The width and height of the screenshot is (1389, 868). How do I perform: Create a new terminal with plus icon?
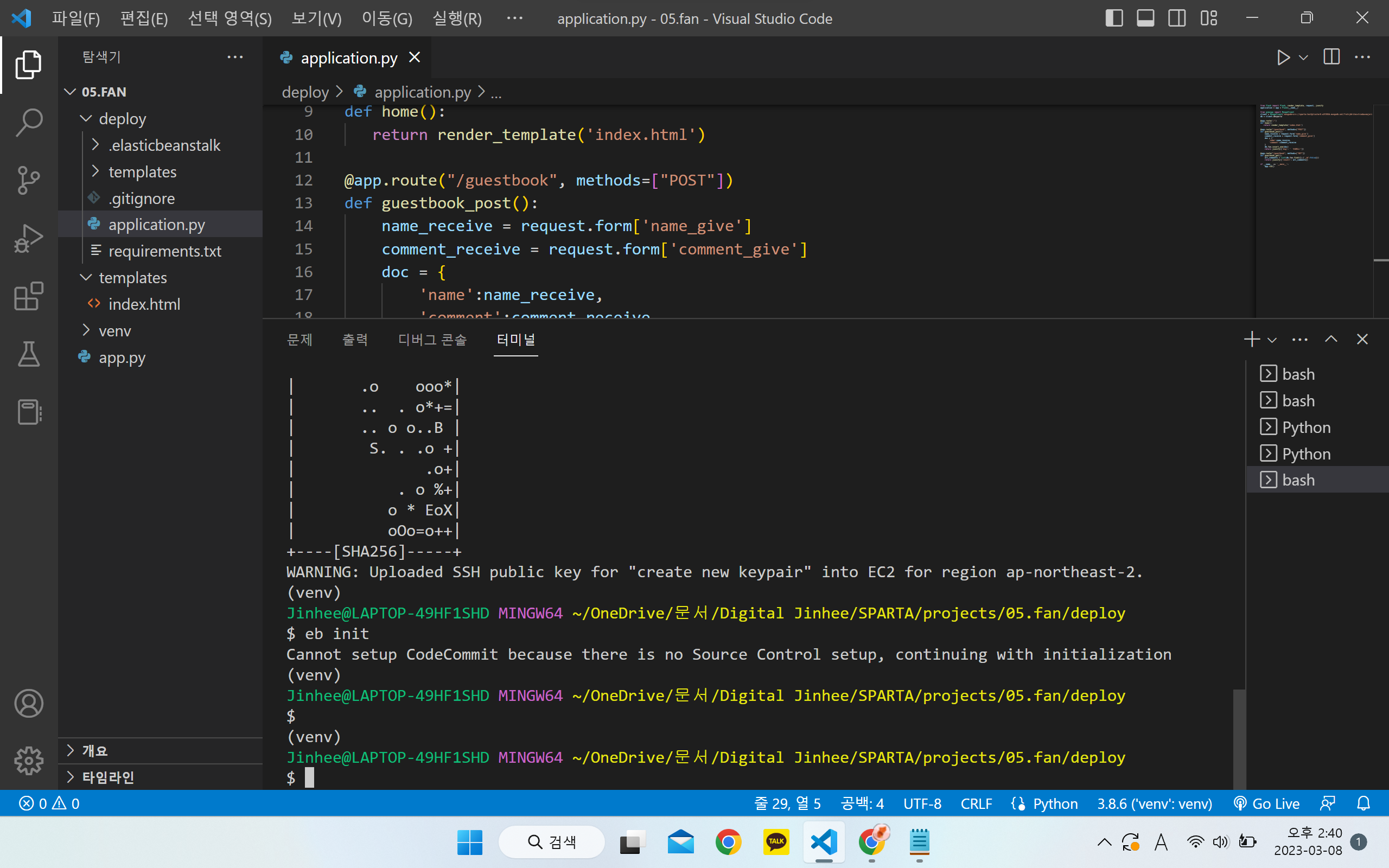point(1252,339)
